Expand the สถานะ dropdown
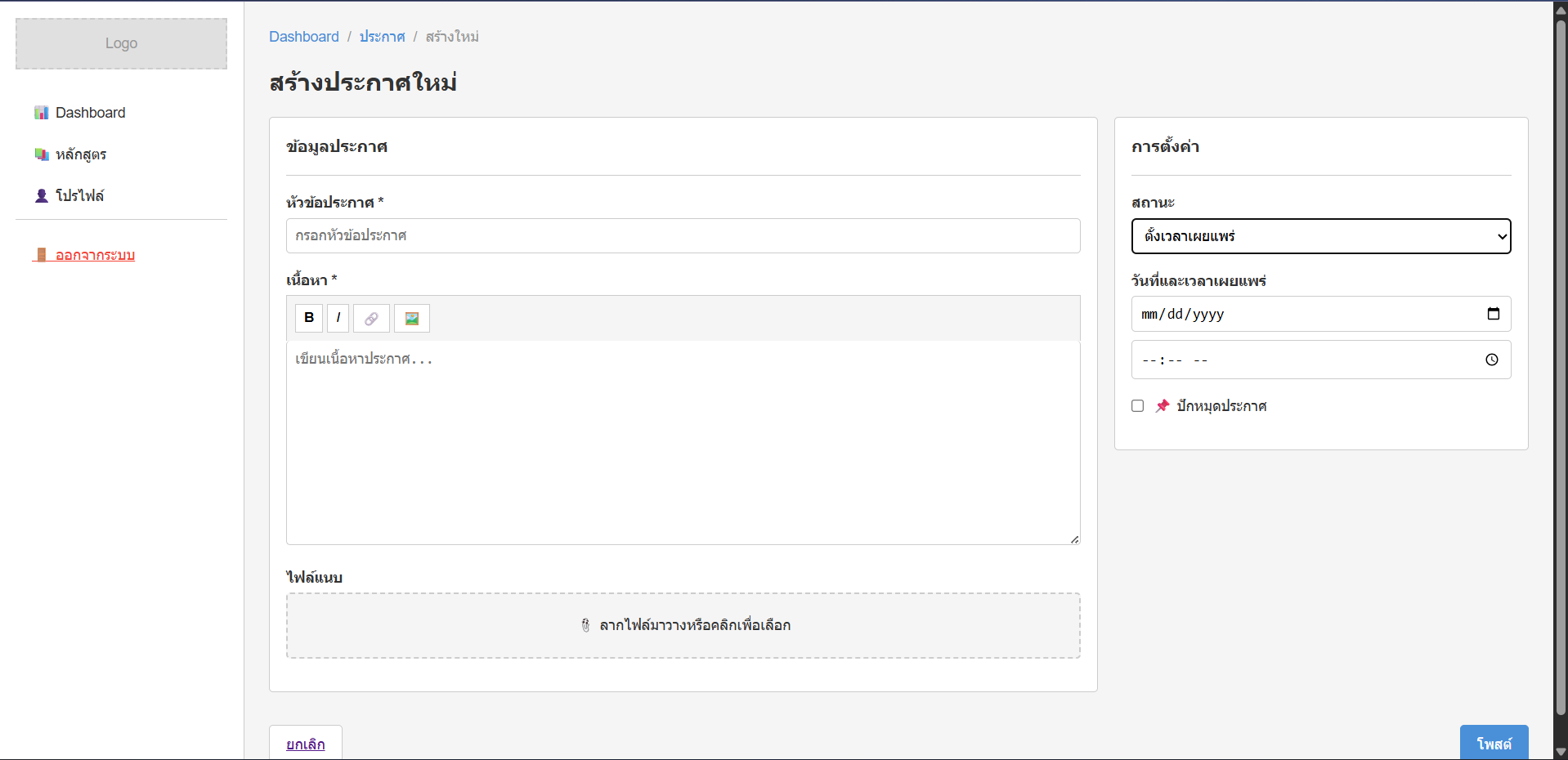This screenshot has width=1568, height=760. click(1320, 236)
